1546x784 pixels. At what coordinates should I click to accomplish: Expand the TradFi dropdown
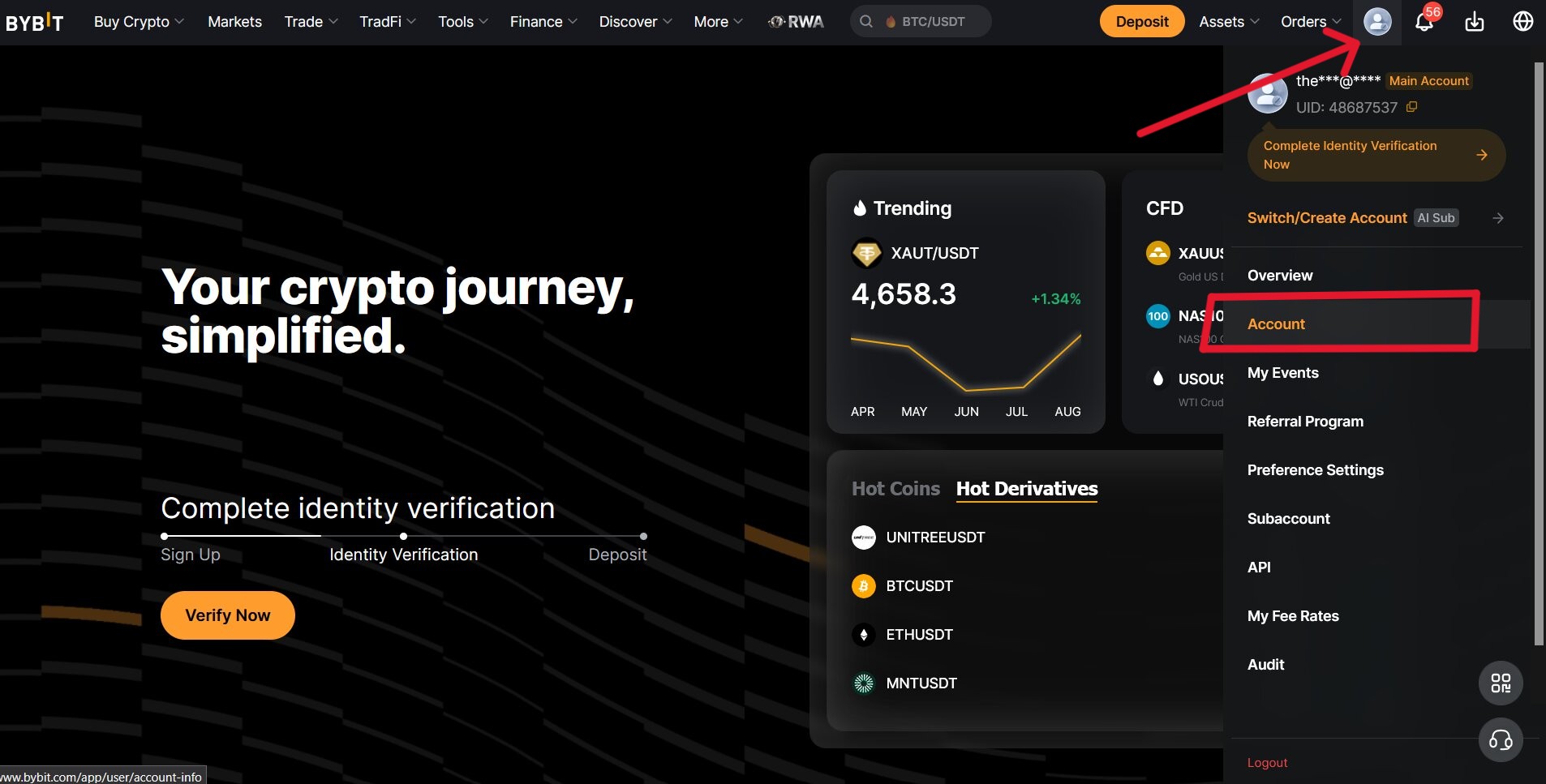(x=388, y=22)
